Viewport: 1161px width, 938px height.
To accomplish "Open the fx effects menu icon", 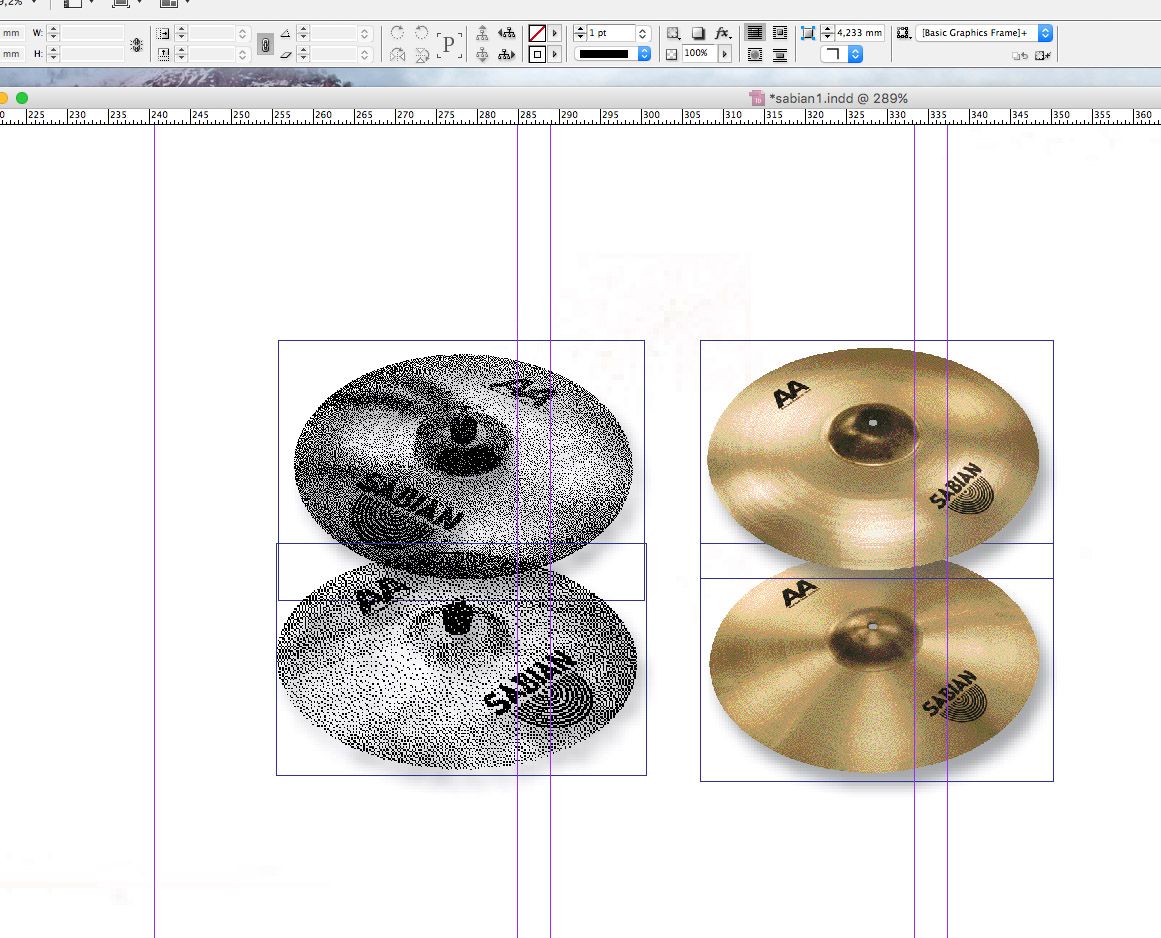I will (x=722, y=33).
